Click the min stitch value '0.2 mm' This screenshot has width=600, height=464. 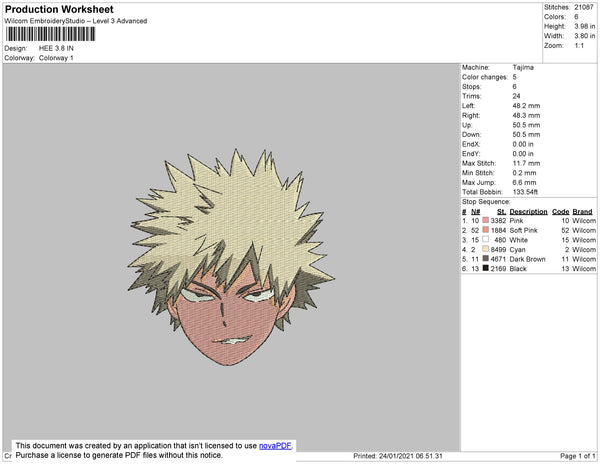(525, 173)
